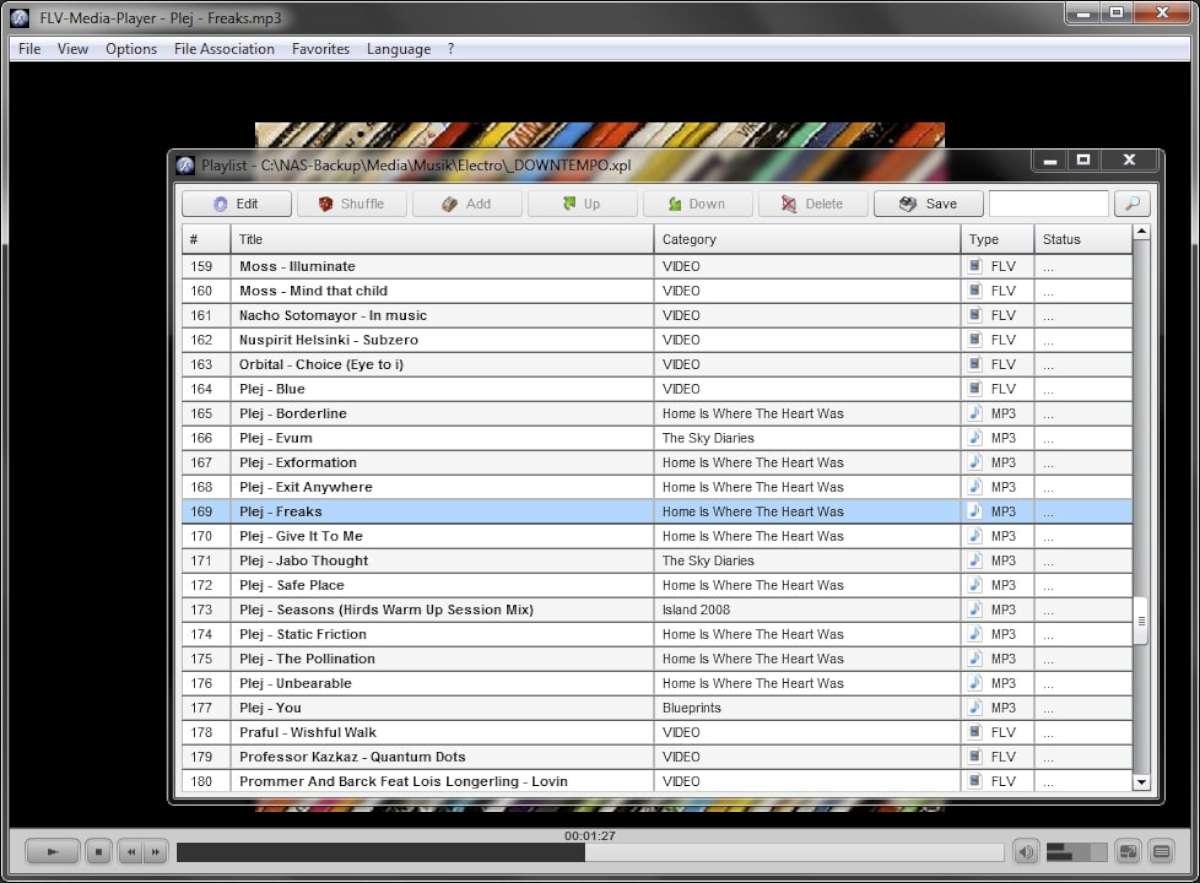Click the playlist scrollbar down arrow
The image size is (1200, 883).
(x=1141, y=782)
